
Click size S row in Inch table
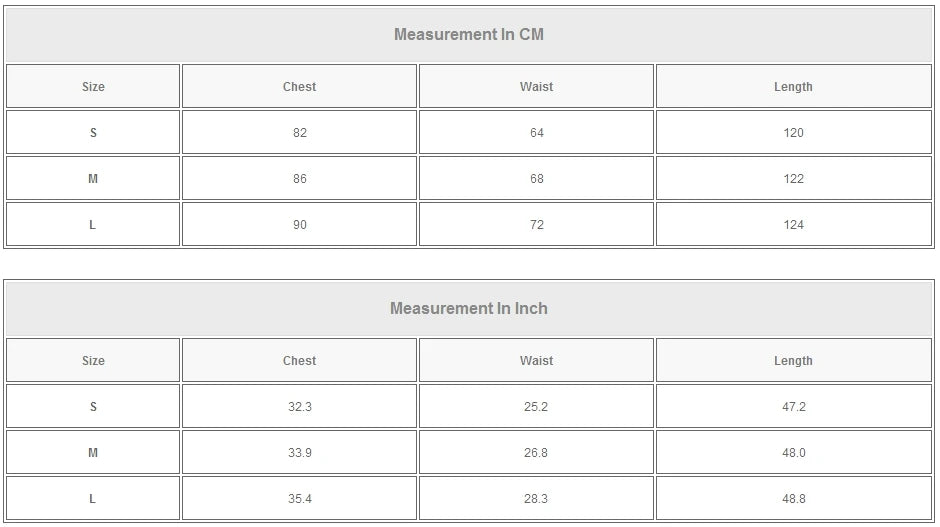coord(93,407)
